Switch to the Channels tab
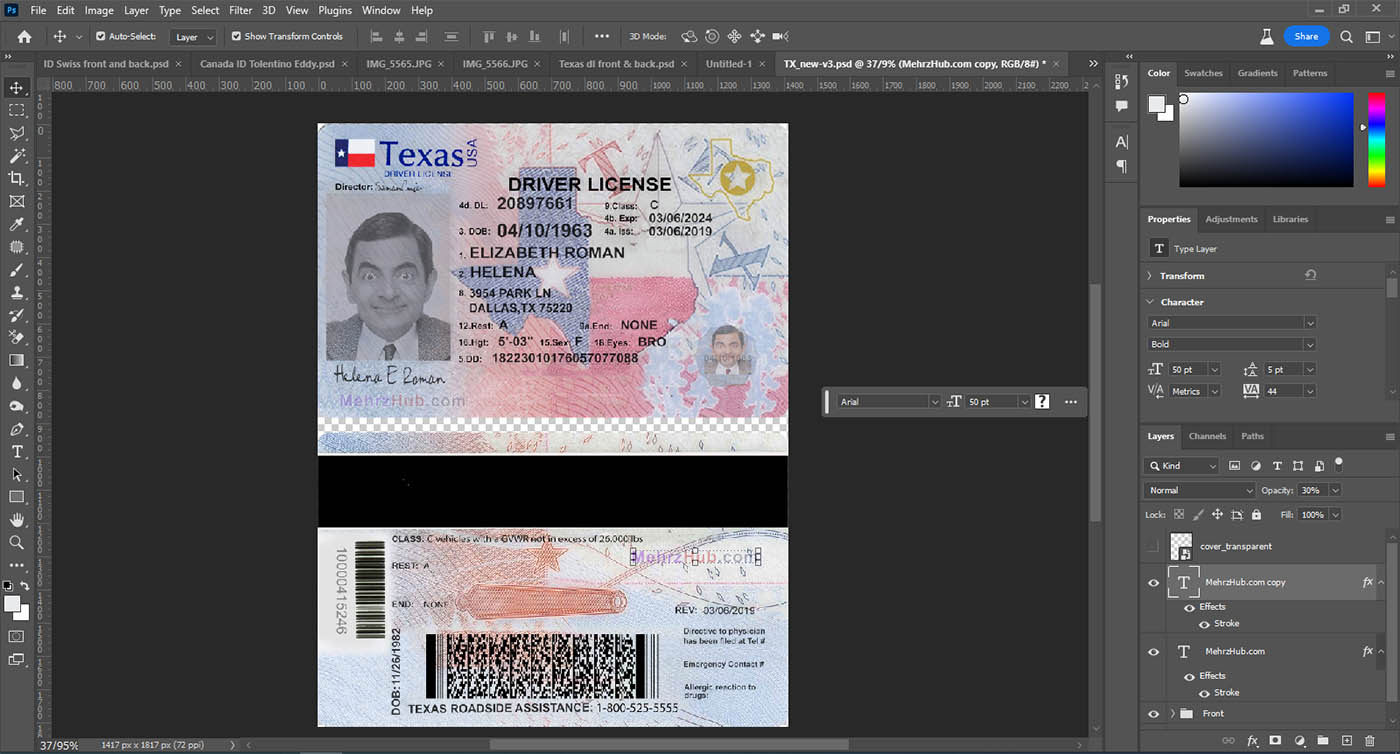Viewport: 1400px width, 754px height. pyautogui.click(x=1207, y=436)
